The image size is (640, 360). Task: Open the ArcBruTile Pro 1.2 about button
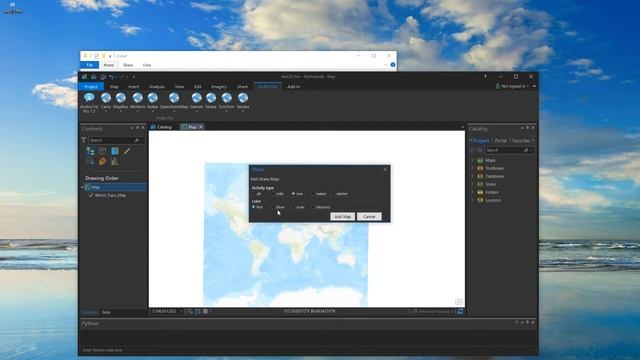89,102
